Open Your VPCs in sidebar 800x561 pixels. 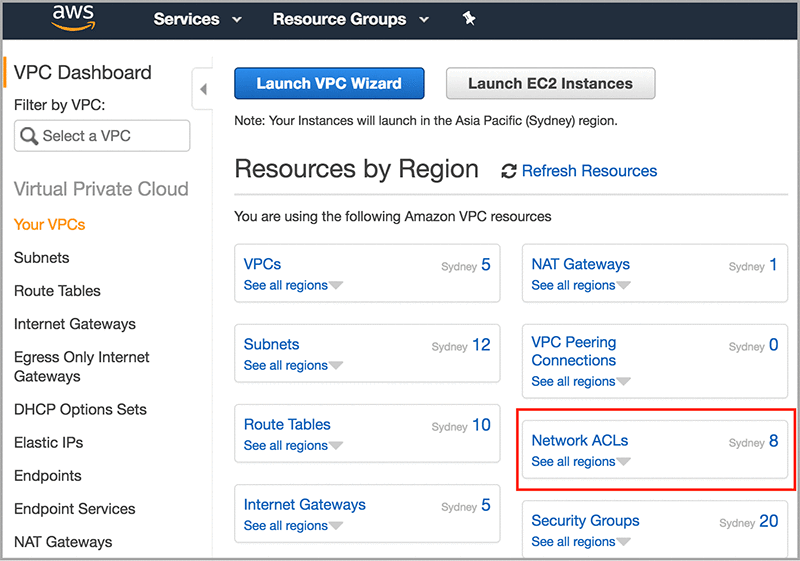(50, 224)
